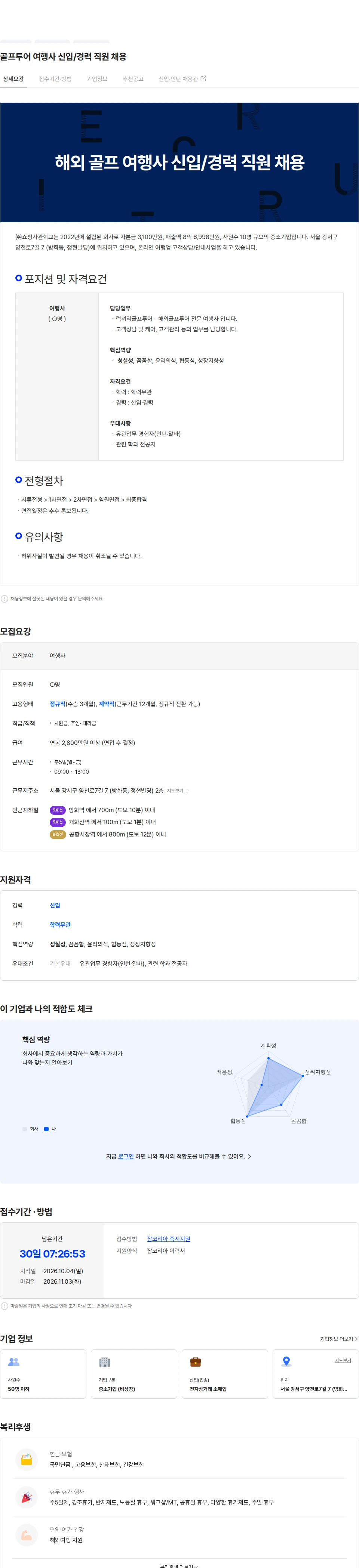The height and width of the screenshot is (1568, 359).
Task: Click the 연금·보험 benefits icon
Action: point(26,1459)
